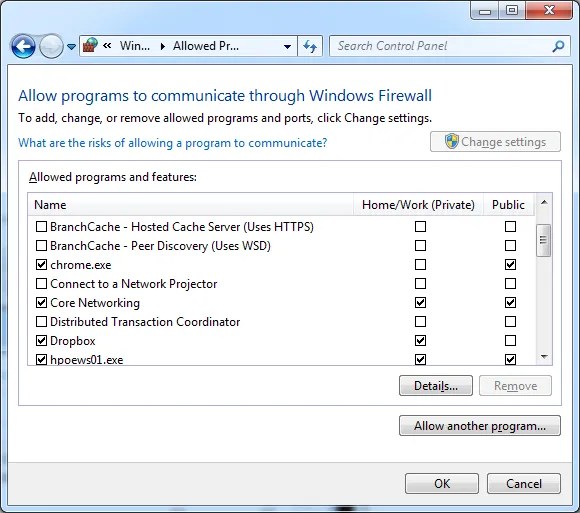Toggle Core Networking Public checkbox

click(510, 303)
